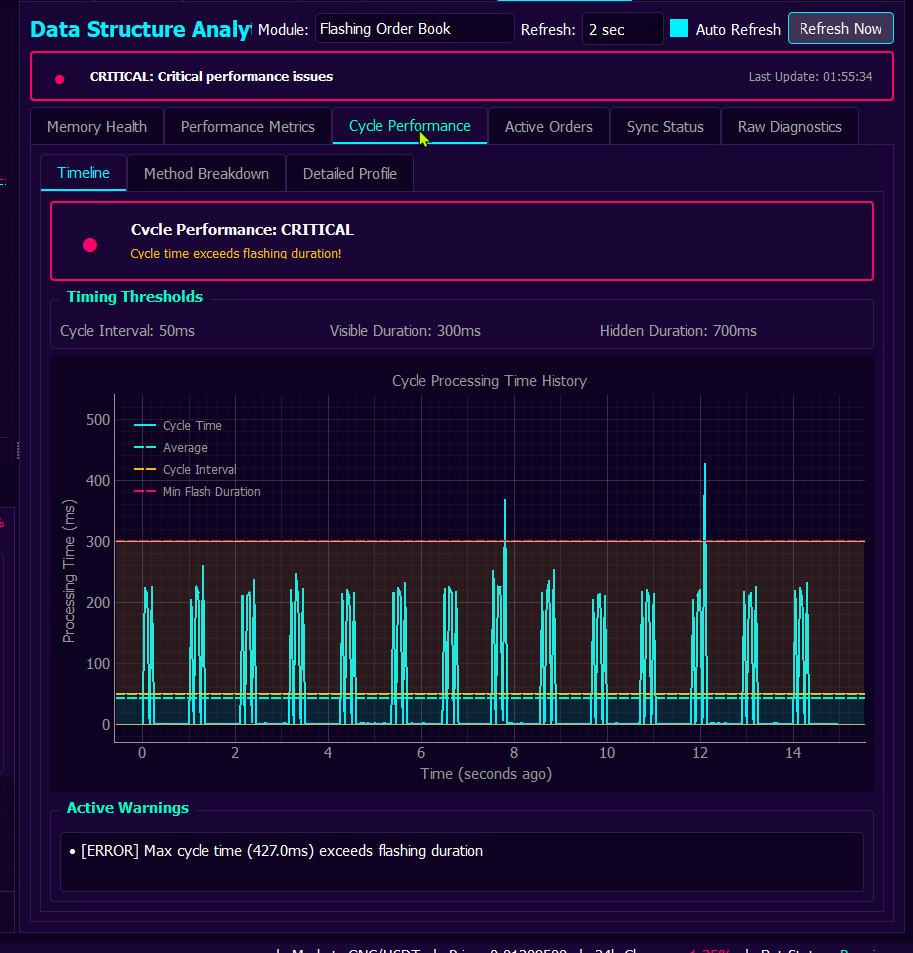Click the red status dot in the top CRITICAL banner
The image size is (913, 953).
[x=59, y=79]
